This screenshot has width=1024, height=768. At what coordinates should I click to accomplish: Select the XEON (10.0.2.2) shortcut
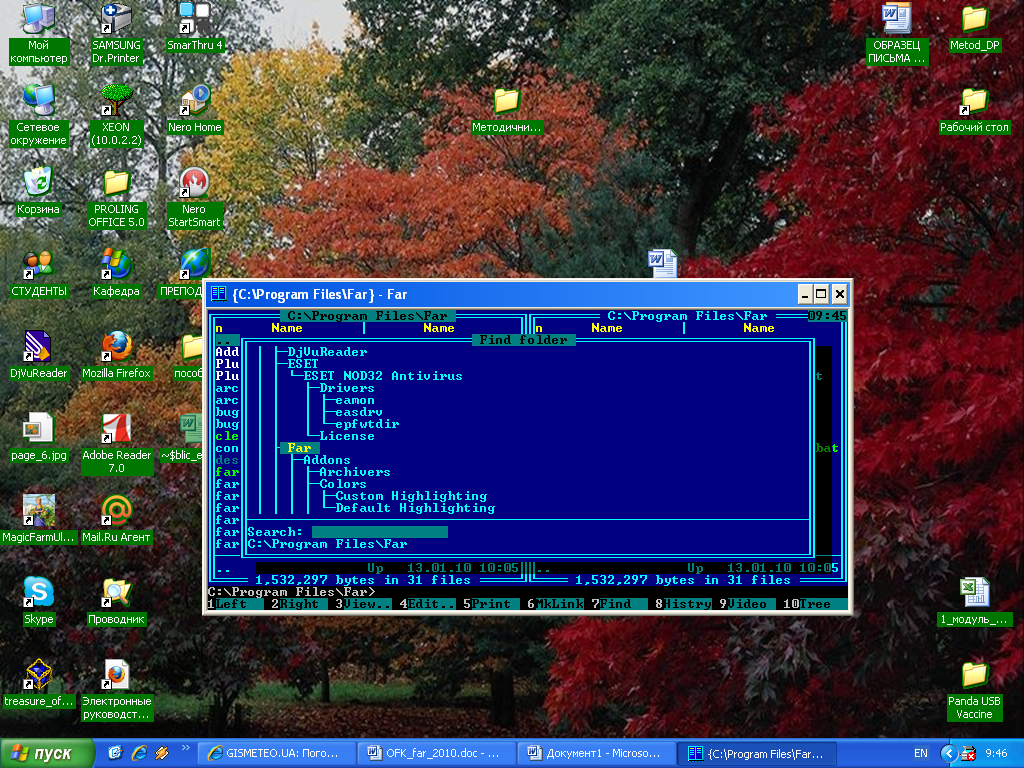point(116,116)
